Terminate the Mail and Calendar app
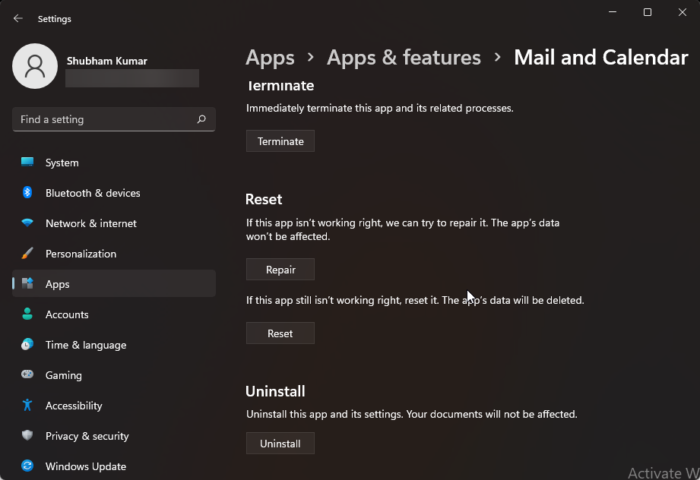 coord(280,141)
